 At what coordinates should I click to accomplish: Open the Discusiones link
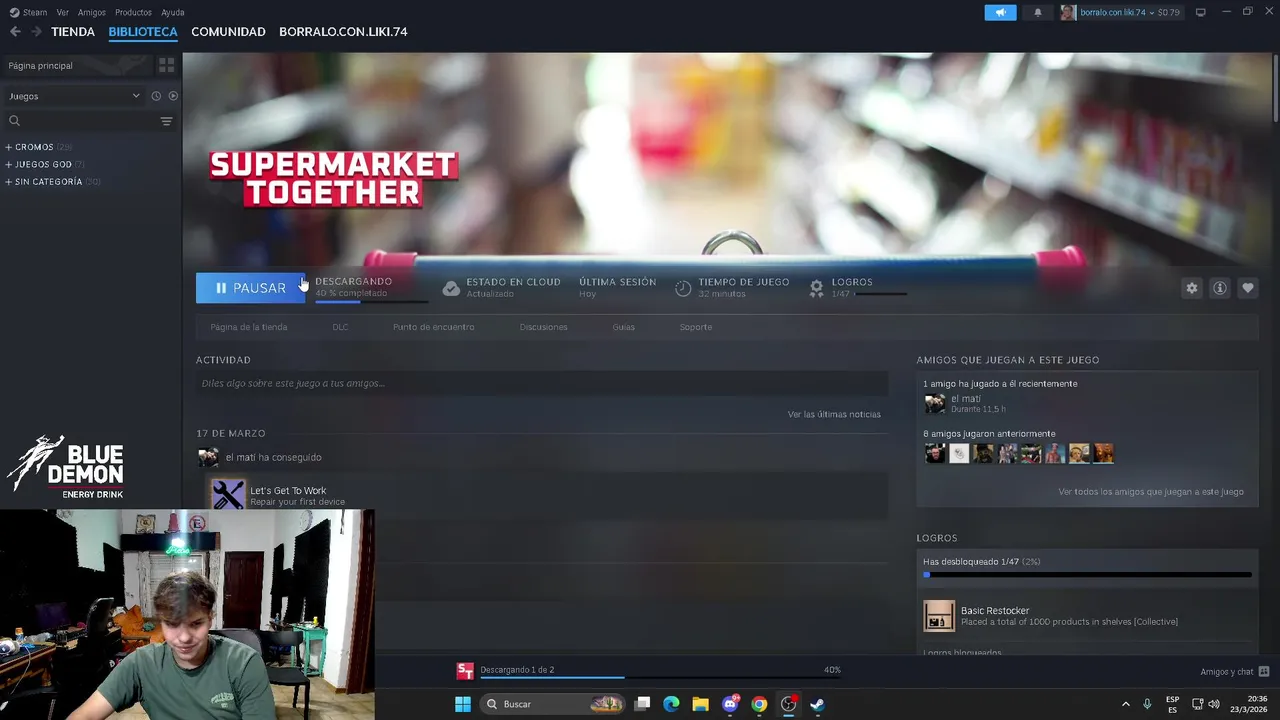tap(543, 327)
